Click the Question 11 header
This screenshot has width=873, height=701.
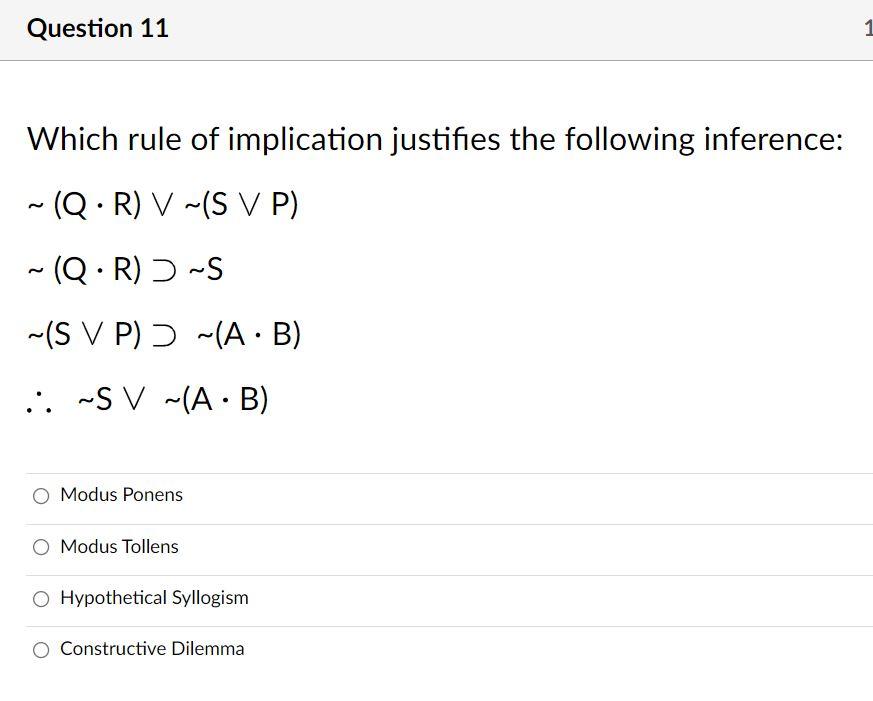pyautogui.click(x=97, y=28)
